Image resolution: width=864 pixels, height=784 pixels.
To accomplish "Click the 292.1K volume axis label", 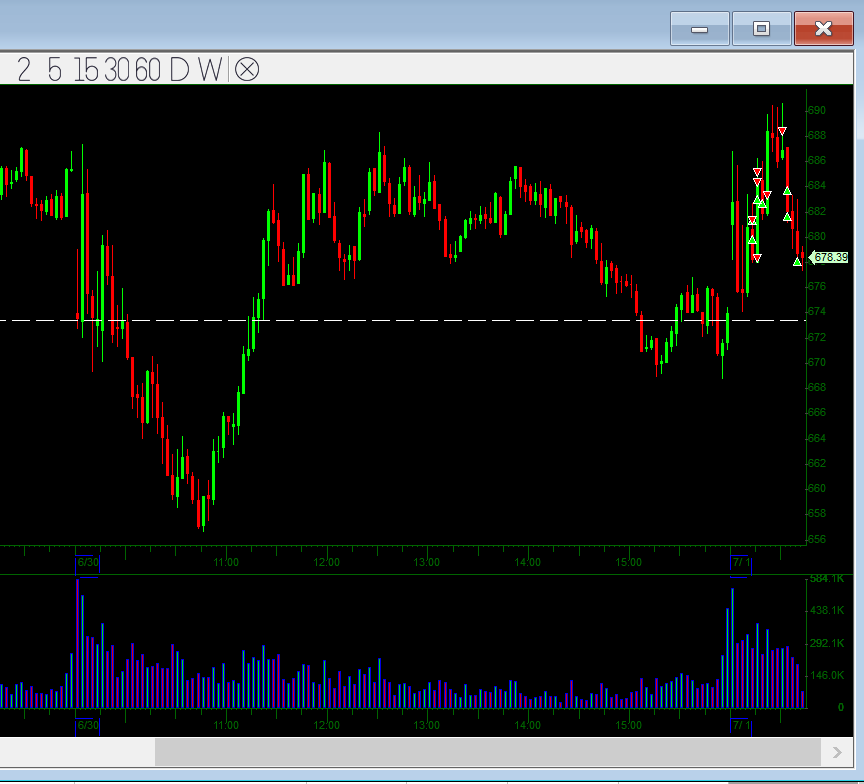I will (828, 643).
